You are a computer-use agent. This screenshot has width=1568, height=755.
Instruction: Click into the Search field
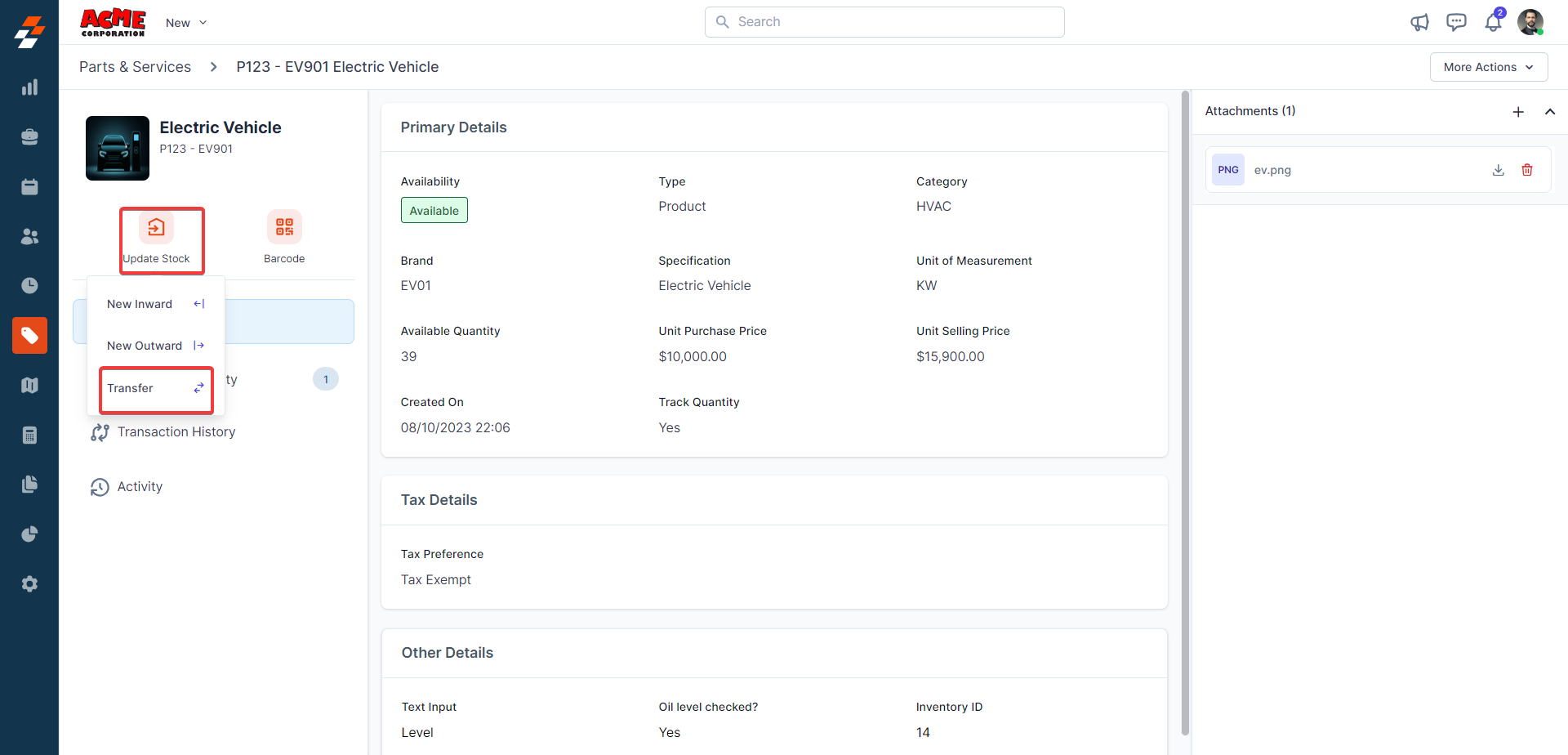884,22
